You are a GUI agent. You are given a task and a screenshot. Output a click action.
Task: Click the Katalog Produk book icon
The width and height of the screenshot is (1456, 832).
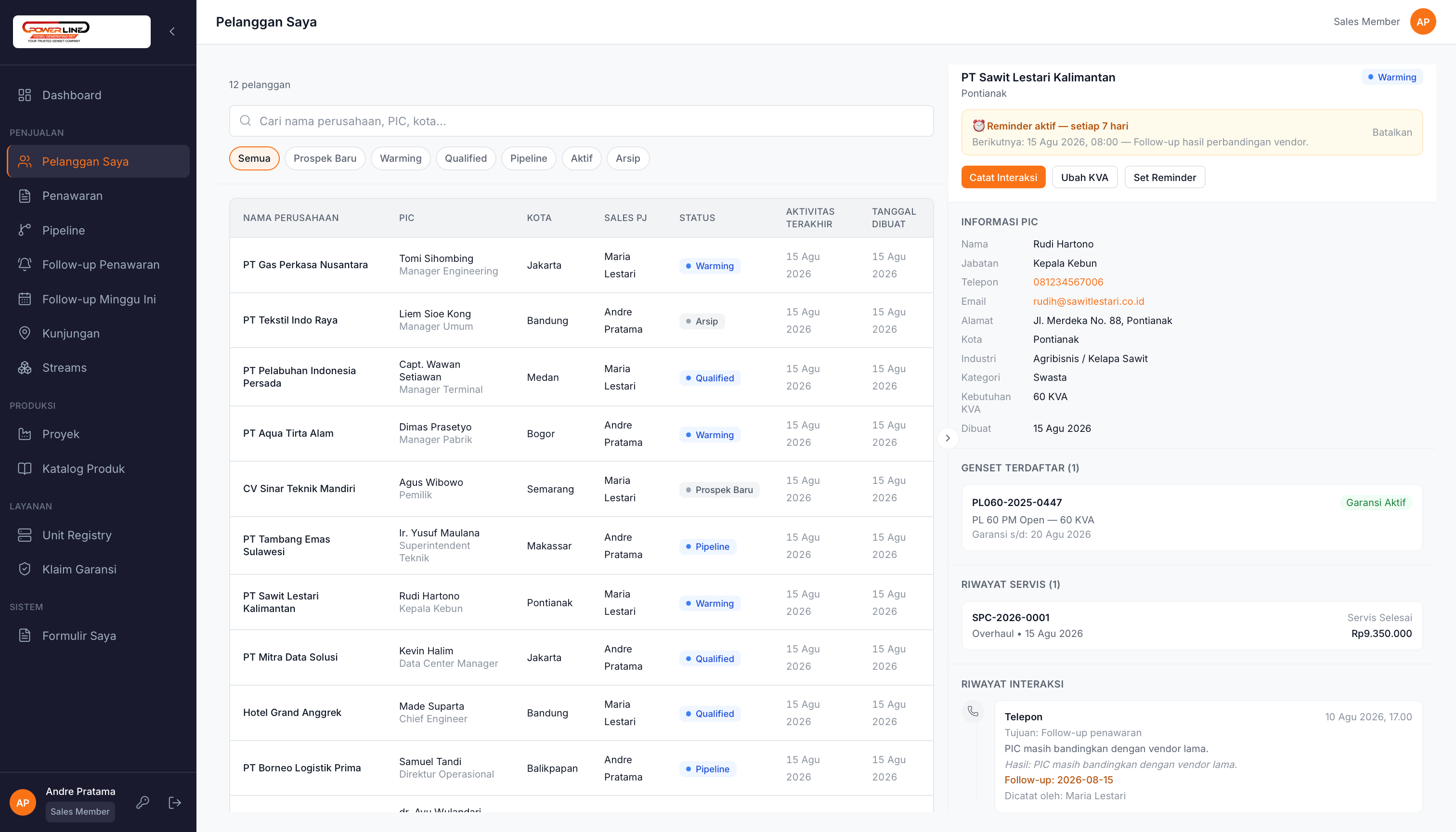pos(25,468)
